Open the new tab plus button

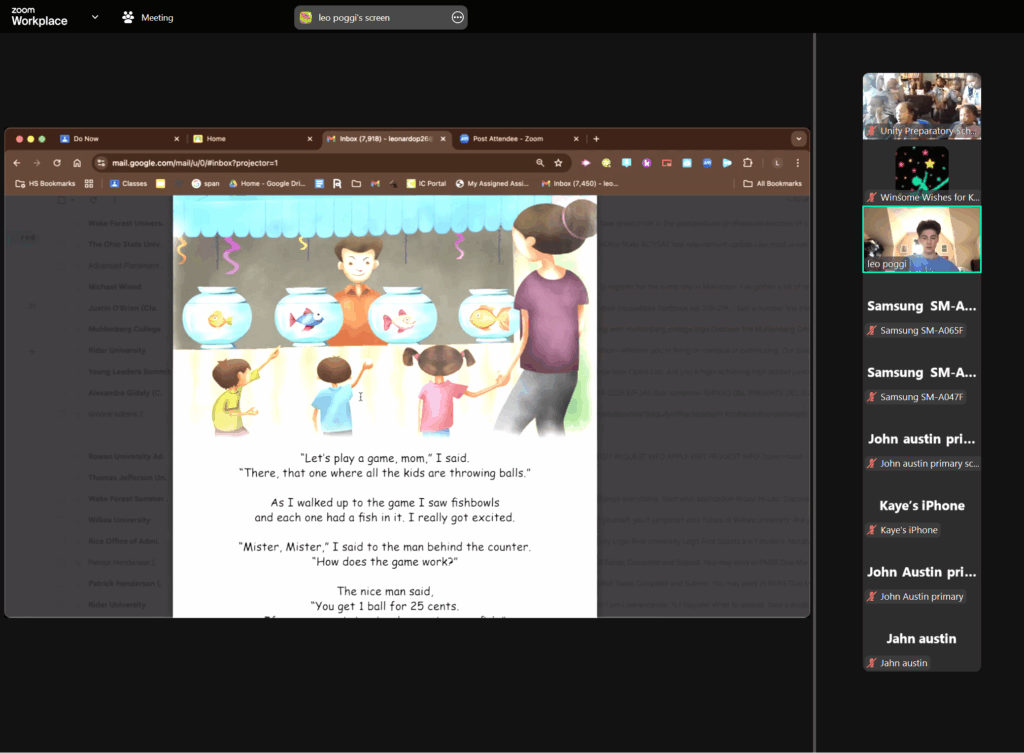pos(596,139)
